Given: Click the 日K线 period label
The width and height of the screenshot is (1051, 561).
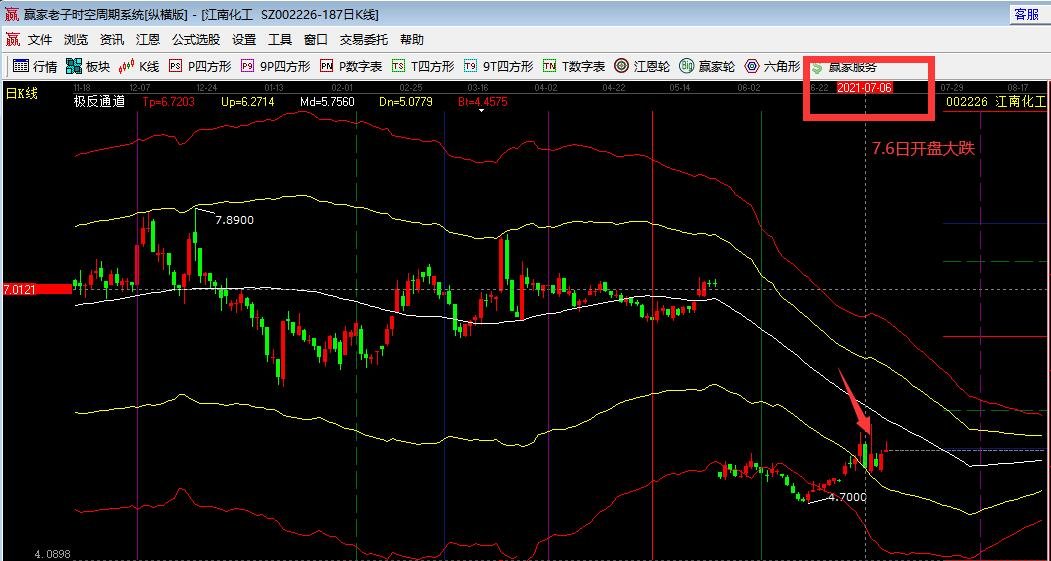Looking at the screenshot, I should point(22,93).
